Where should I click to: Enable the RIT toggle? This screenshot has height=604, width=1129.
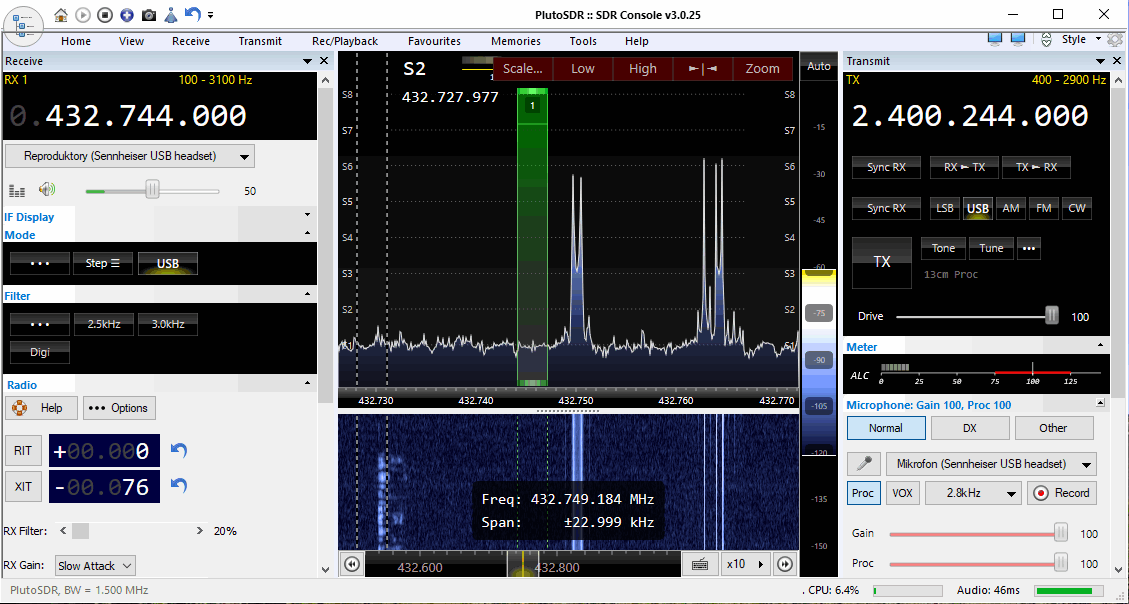pos(23,451)
